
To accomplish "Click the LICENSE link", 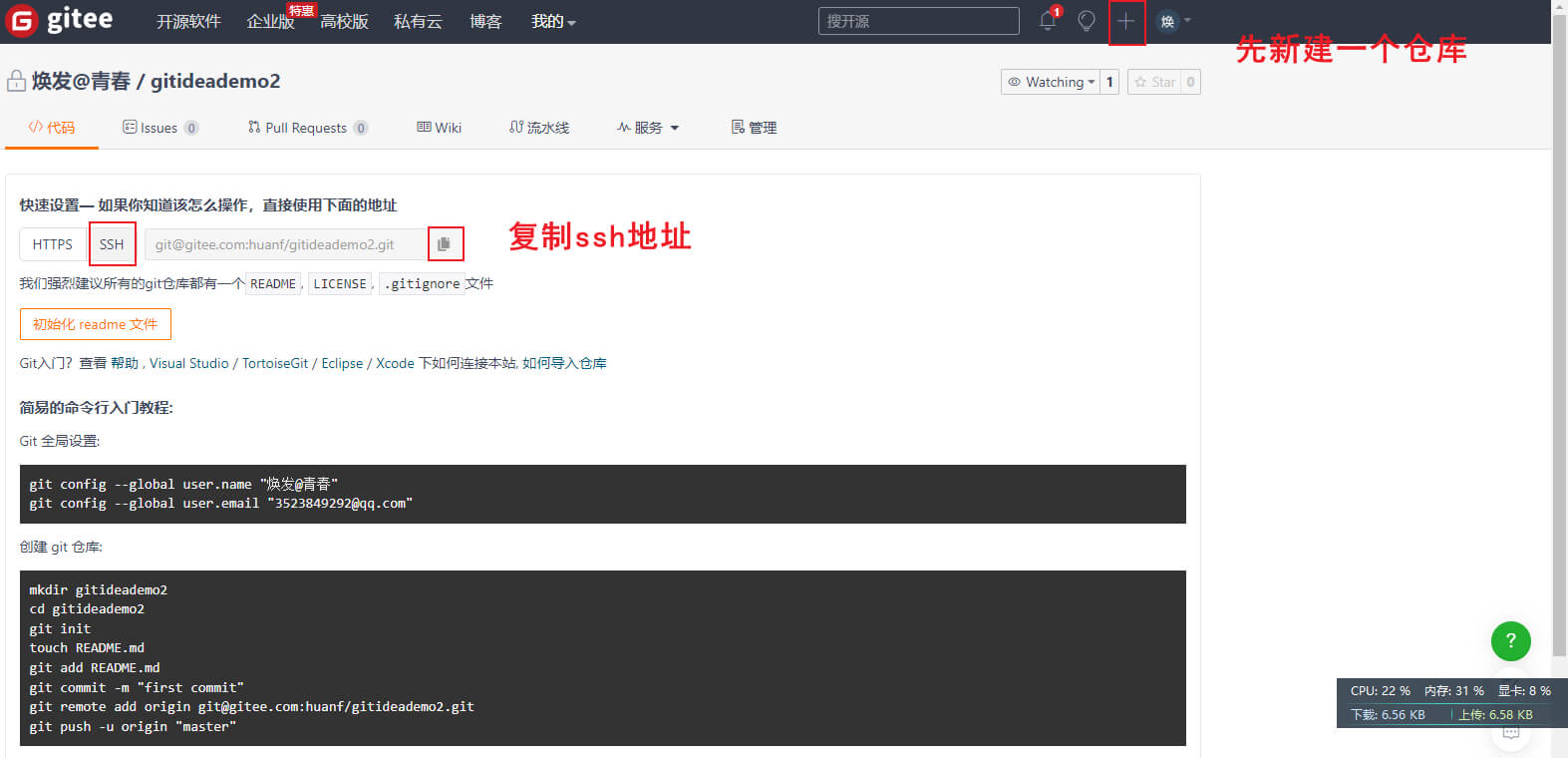I will coord(340,284).
